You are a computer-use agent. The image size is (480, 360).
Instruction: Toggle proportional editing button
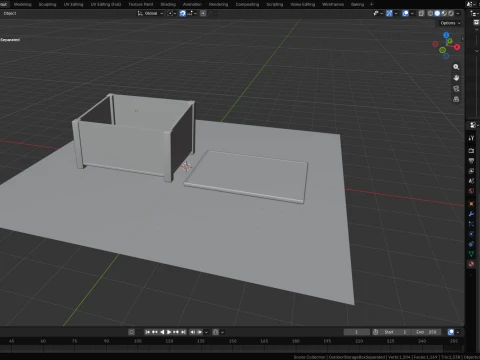click(203, 13)
